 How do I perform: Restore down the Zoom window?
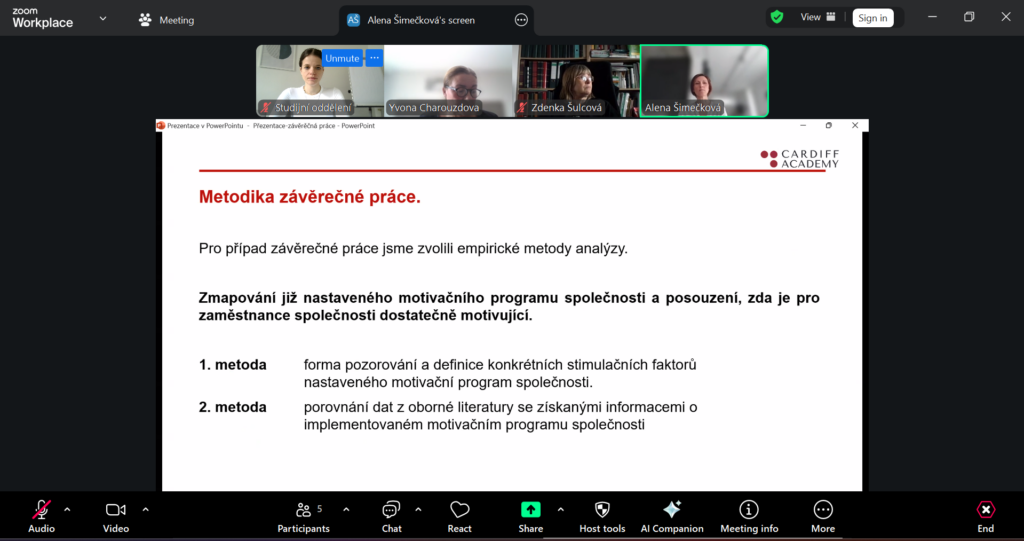click(x=969, y=17)
